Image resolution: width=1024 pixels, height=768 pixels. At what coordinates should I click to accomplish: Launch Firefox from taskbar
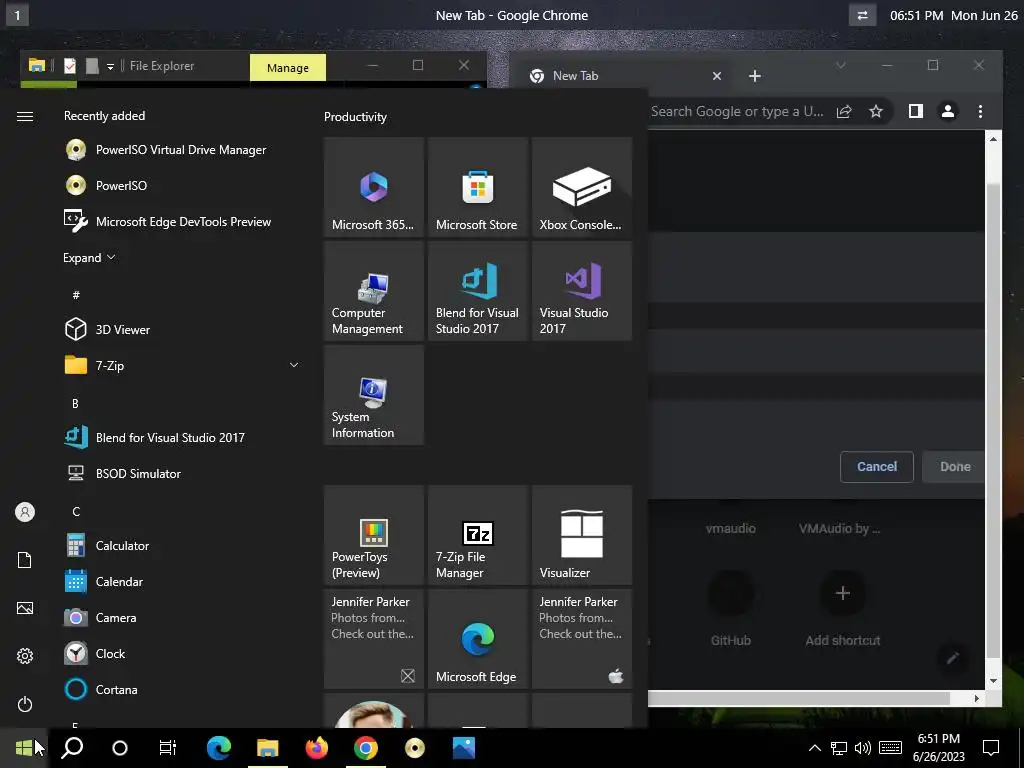(317, 748)
